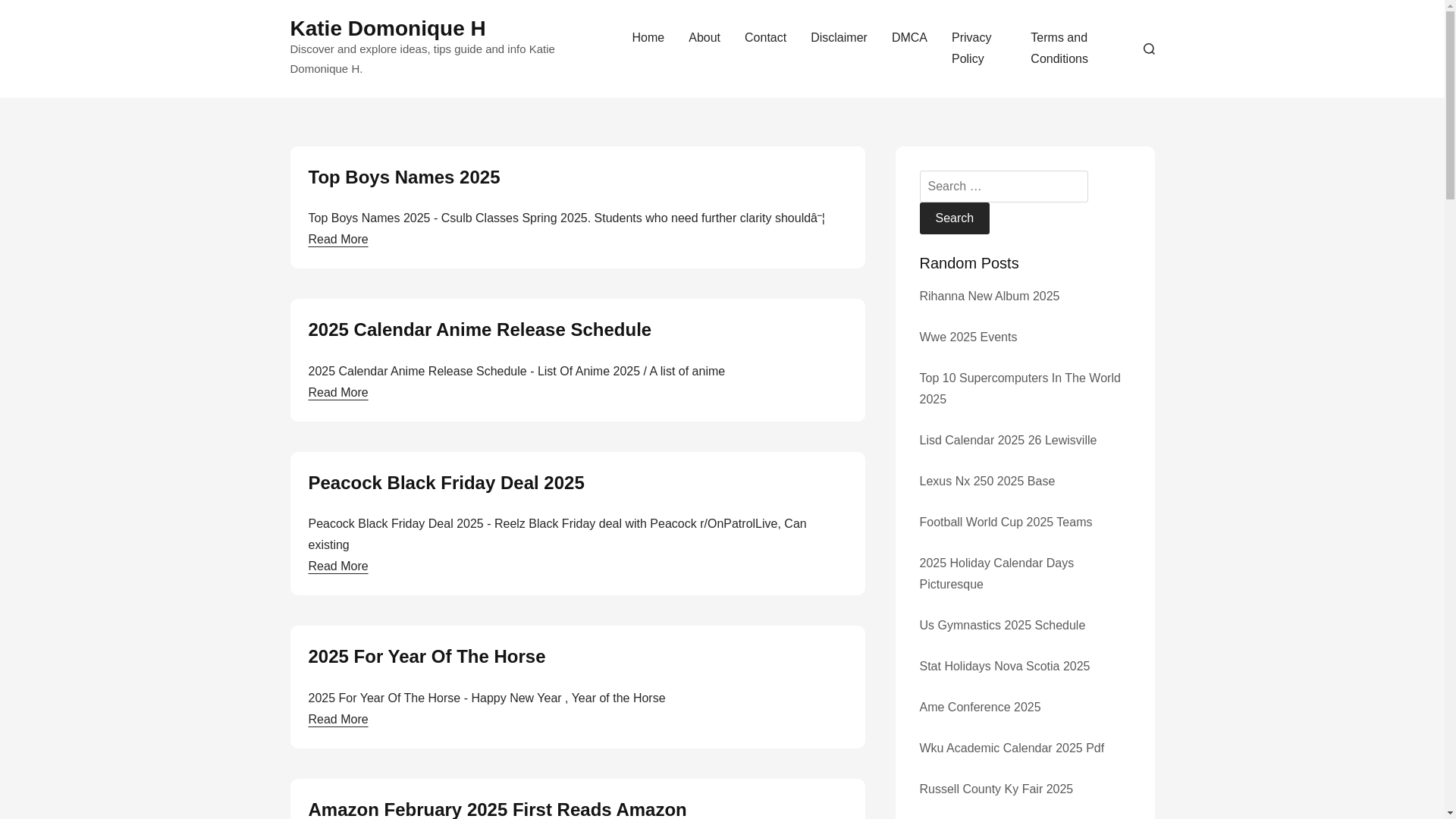Open Wku Academic Calendar 2025 Pdf link
This screenshot has height=819, width=1456.
(1012, 748)
